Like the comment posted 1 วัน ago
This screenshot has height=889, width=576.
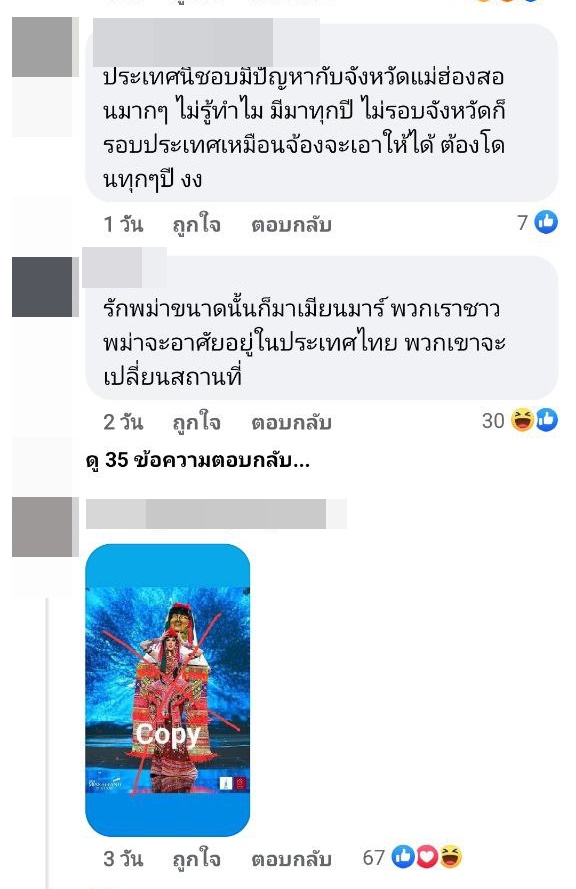point(196,225)
